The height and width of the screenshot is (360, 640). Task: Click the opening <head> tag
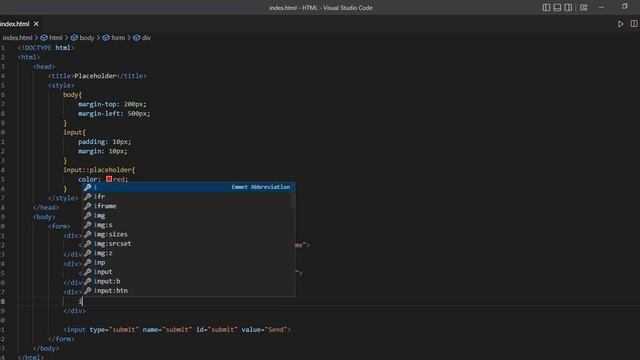coord(44,67)
